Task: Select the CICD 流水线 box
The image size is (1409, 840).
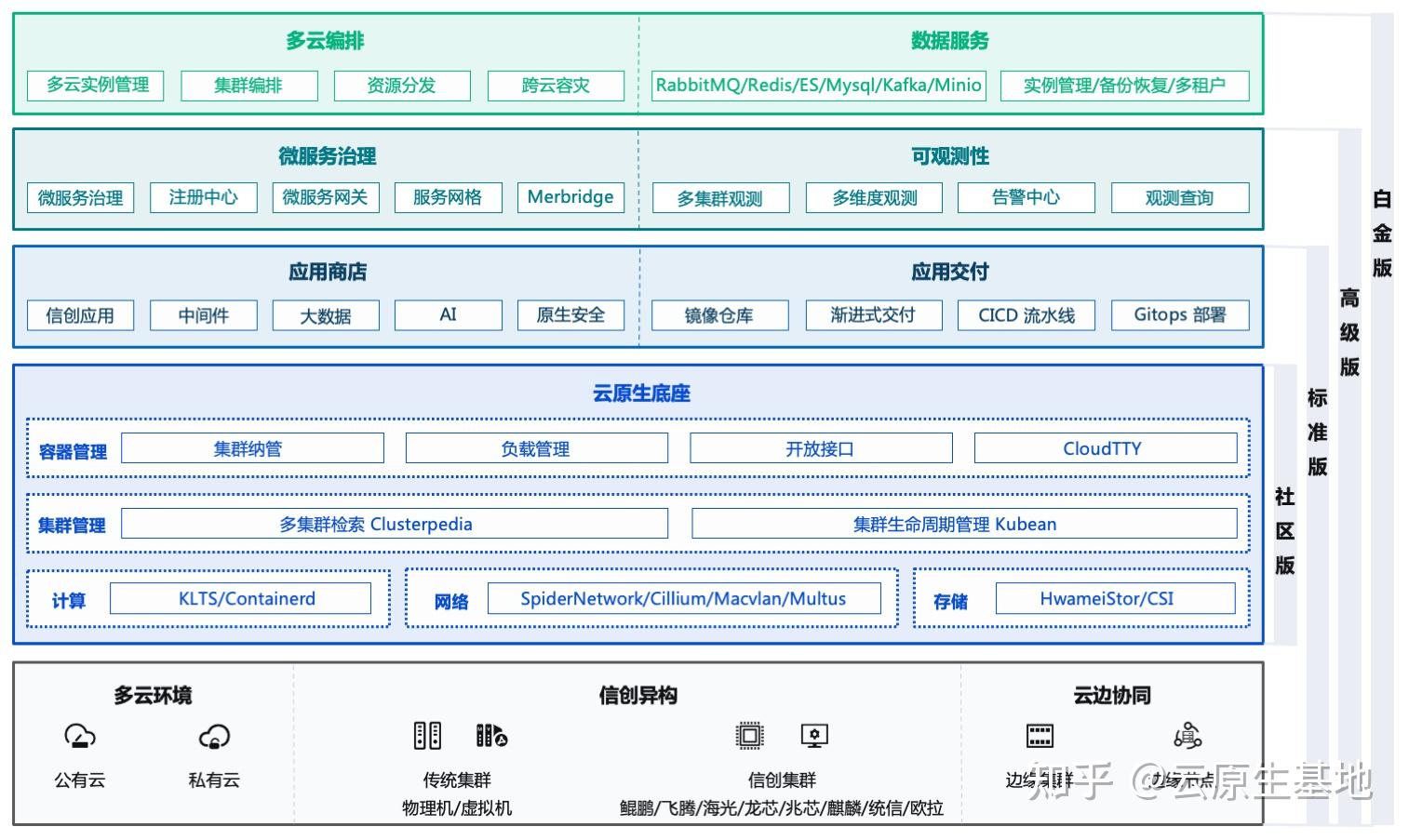Action: coord(1027,315)
